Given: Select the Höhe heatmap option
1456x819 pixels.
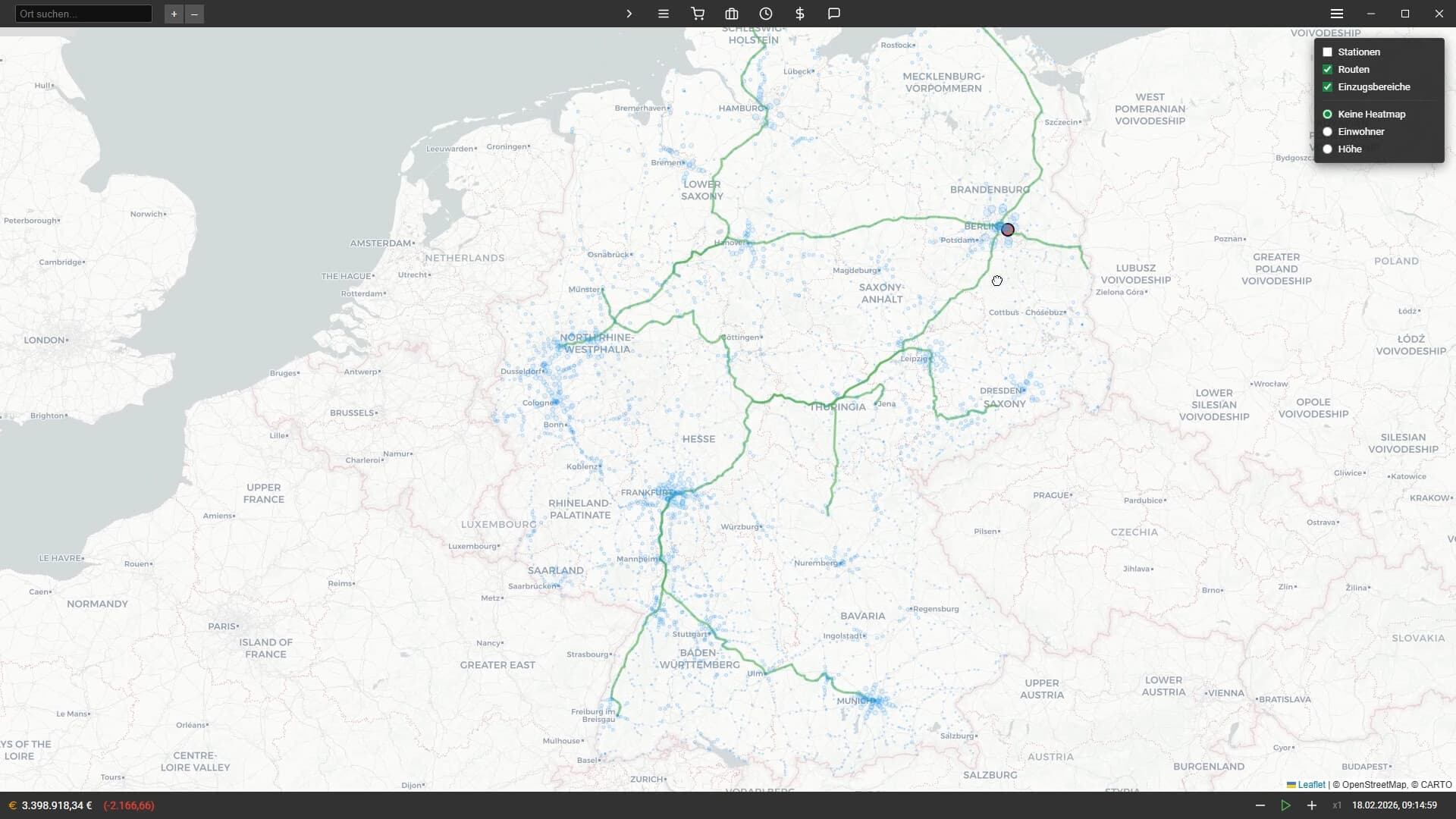Looking at the screenshot, I should point(1327,149).
